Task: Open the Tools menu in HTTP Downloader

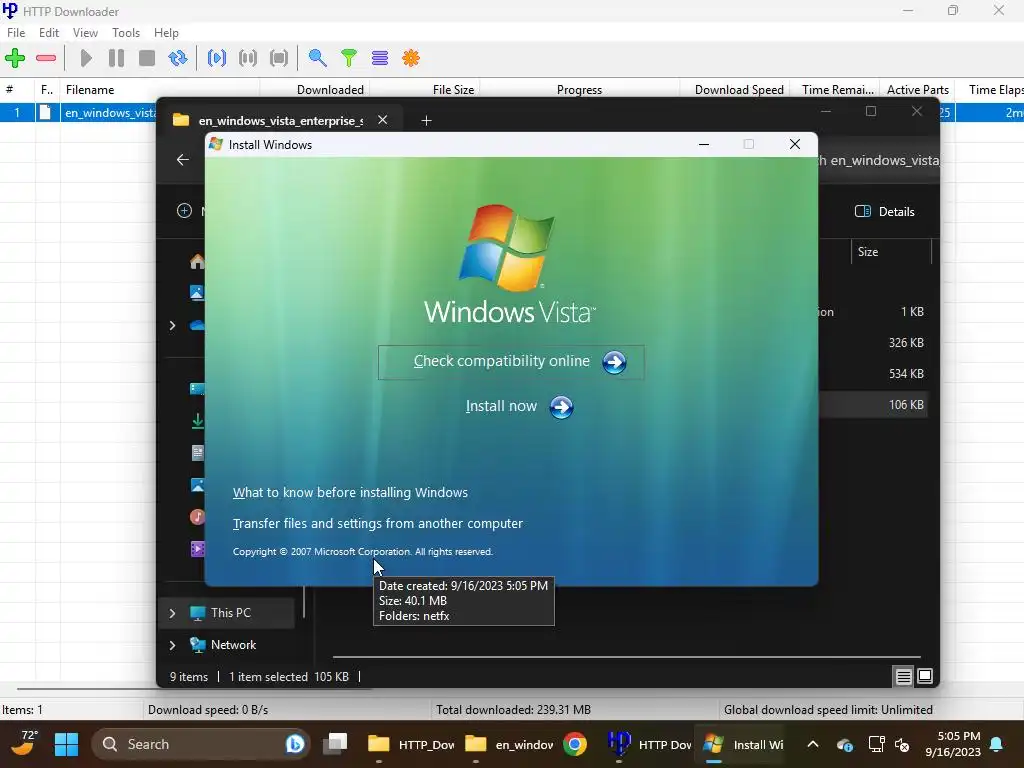Action: (126, 33)
